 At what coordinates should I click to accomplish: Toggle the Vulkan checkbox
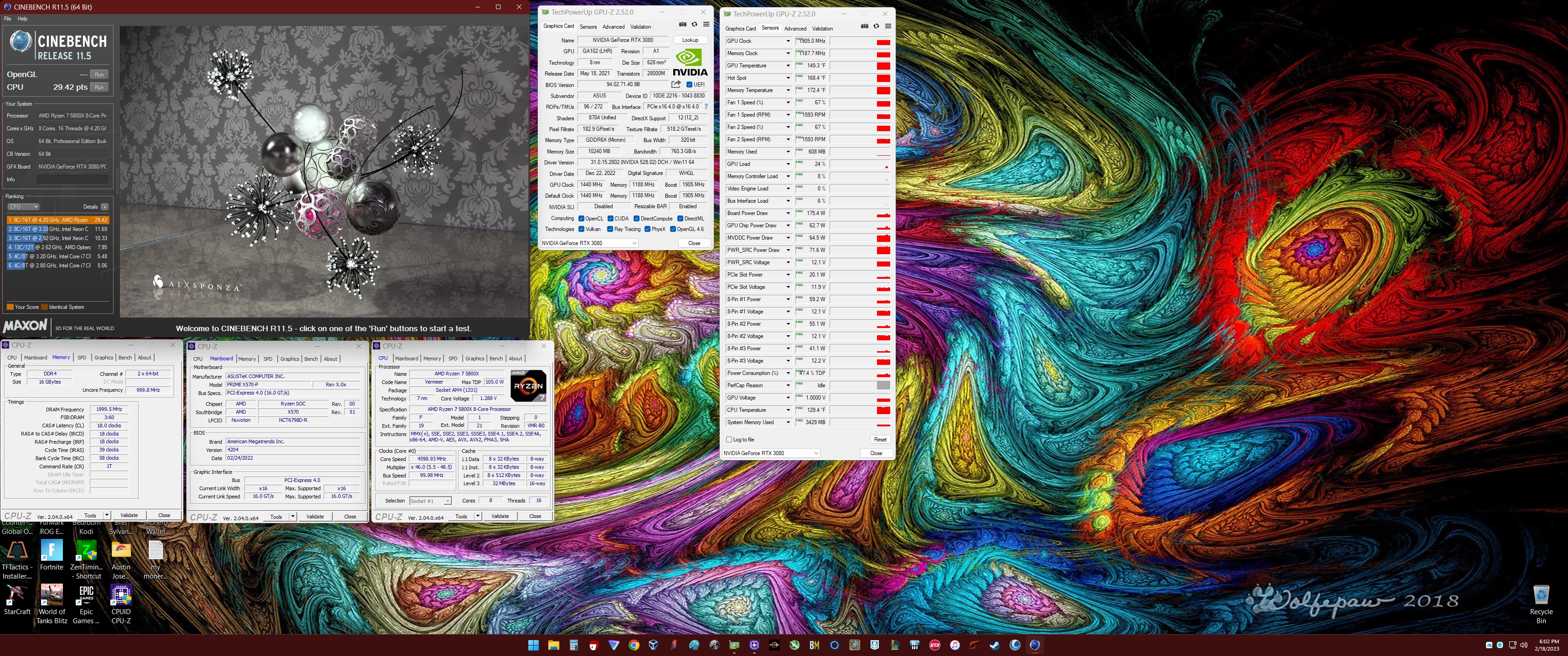(581, 229)
